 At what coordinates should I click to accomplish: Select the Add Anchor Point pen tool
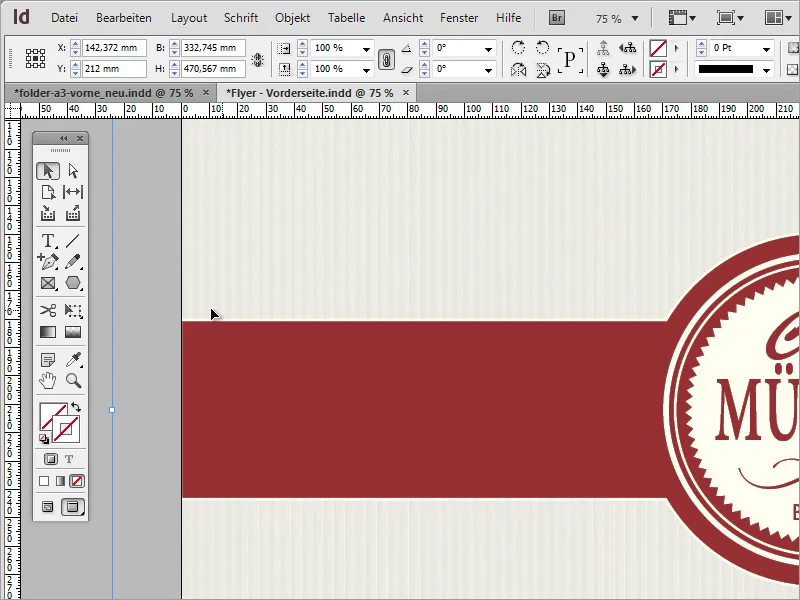(48, 261)
